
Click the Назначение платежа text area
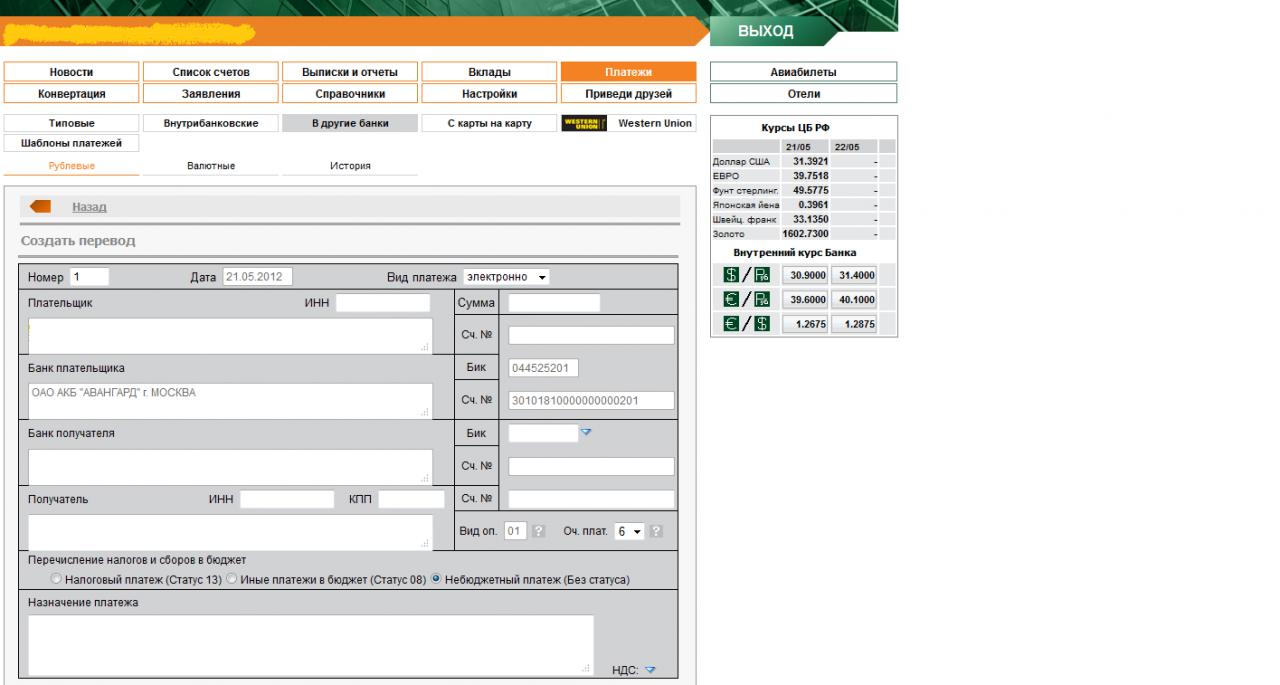coord(310,645)
